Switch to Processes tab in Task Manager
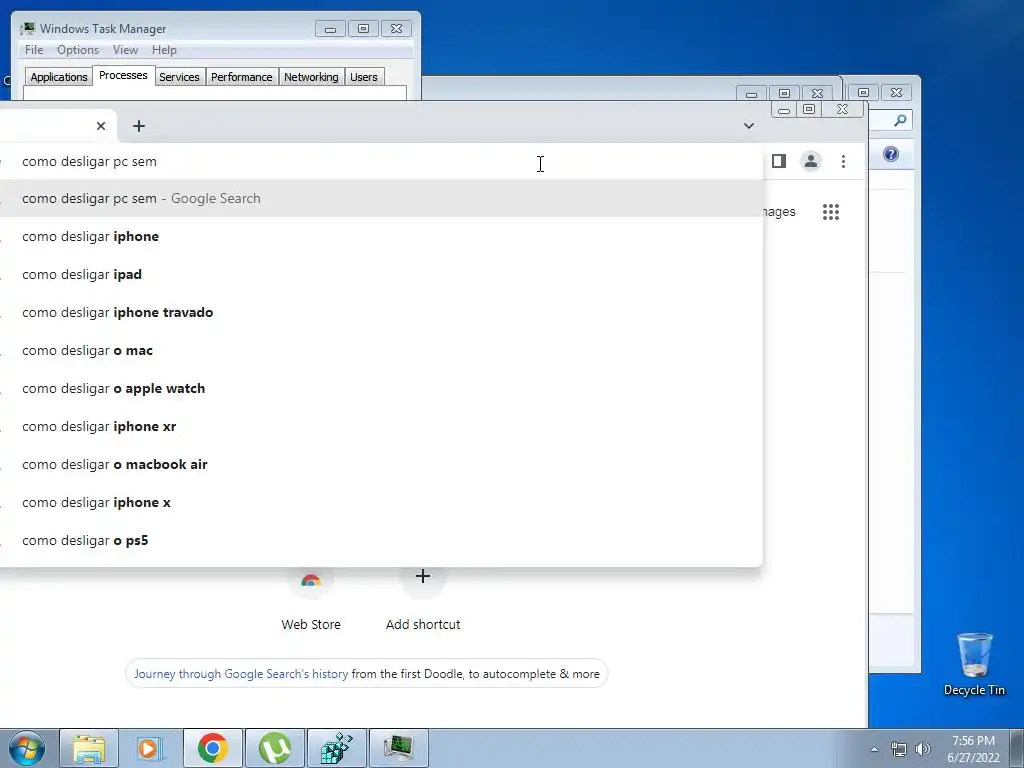The width and height of the screenshot is (1024, 768). point(123,75)
